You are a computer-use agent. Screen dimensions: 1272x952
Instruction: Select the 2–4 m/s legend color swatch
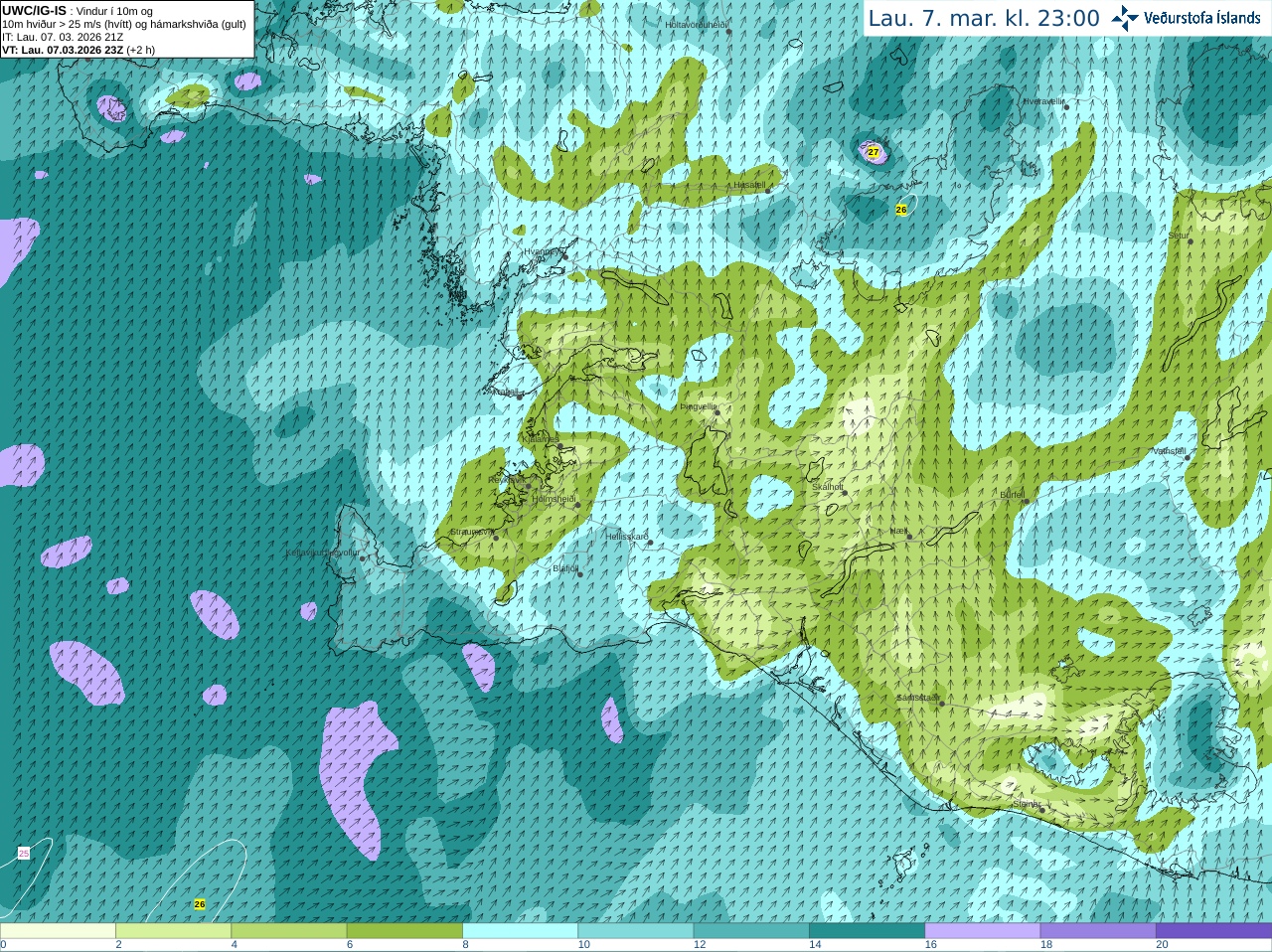click(x=173, y=931)
